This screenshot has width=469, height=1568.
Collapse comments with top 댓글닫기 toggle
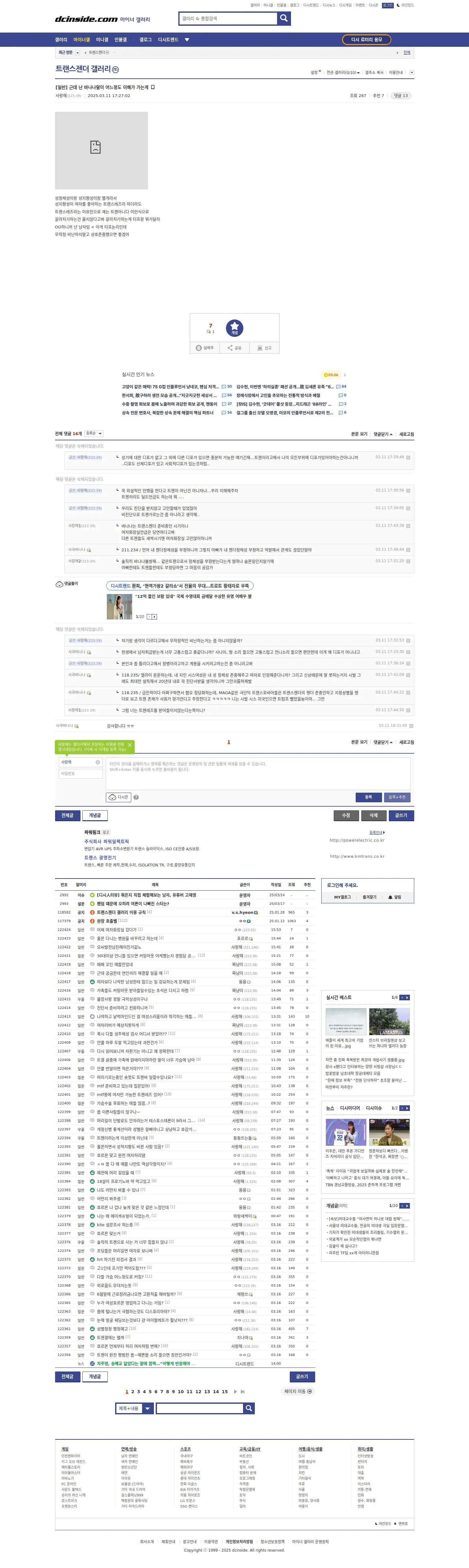(383, 434)
